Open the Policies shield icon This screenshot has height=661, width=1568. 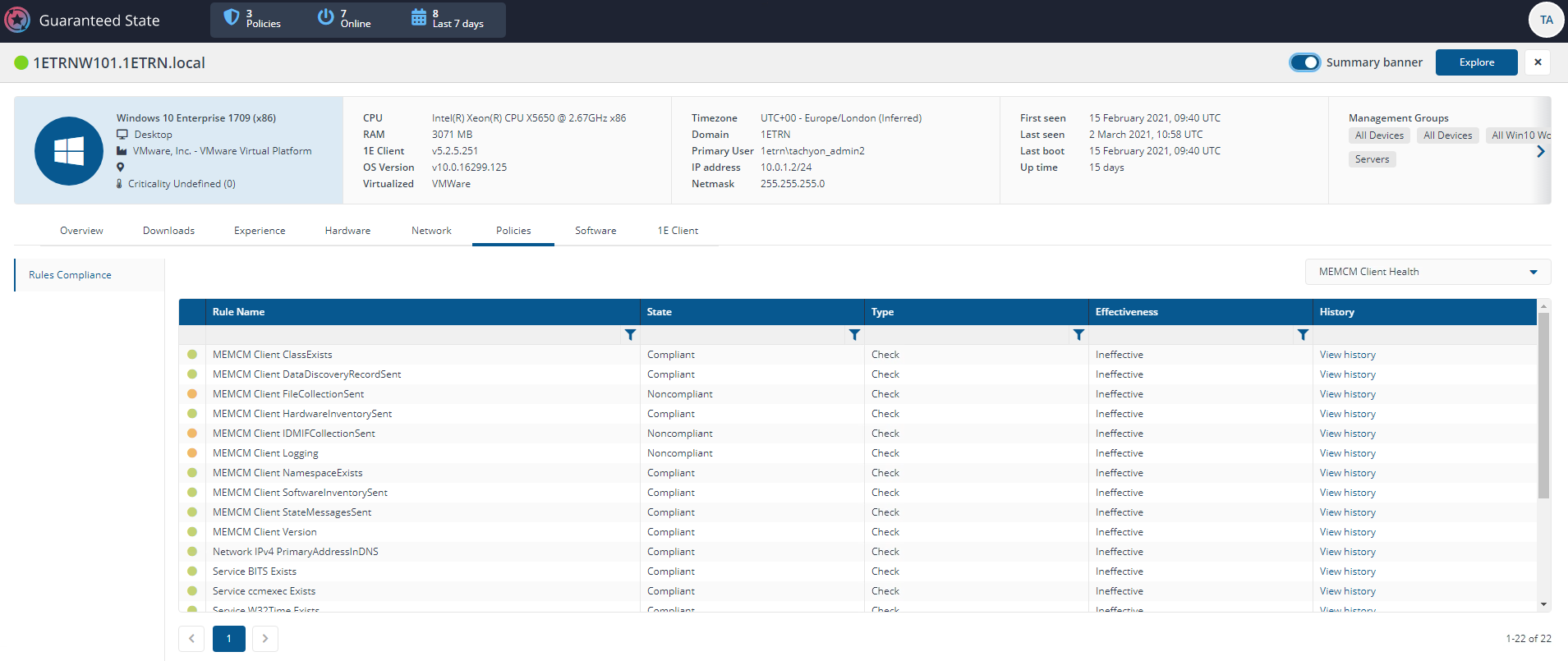pyautogui.click(x=232, y=16)
